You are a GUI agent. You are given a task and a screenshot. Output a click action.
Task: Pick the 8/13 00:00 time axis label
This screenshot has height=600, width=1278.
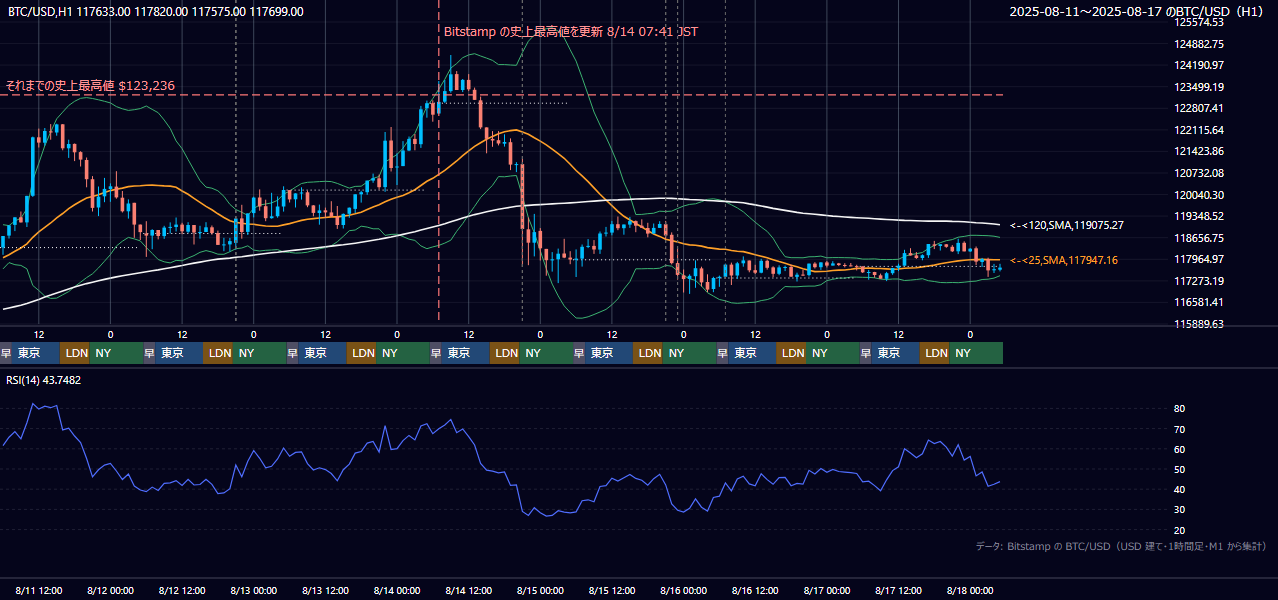255,590
